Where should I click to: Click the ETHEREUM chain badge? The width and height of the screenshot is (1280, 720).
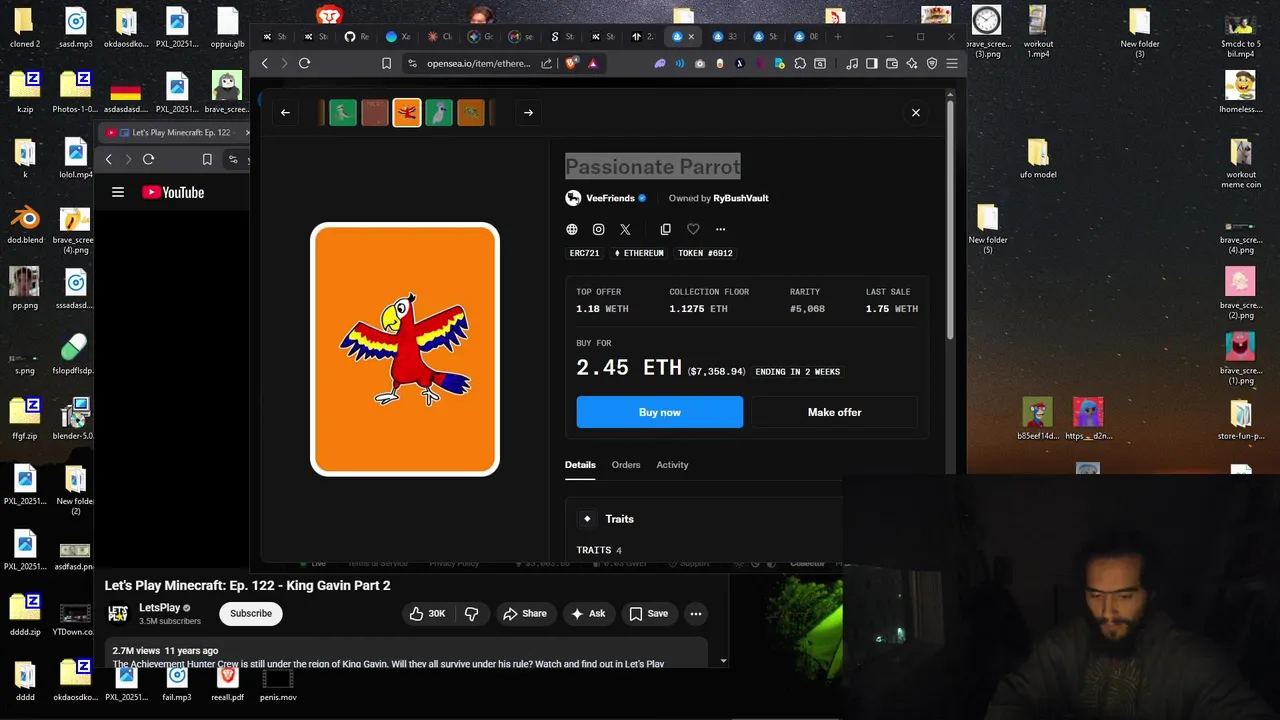click(x=639, y=253)
